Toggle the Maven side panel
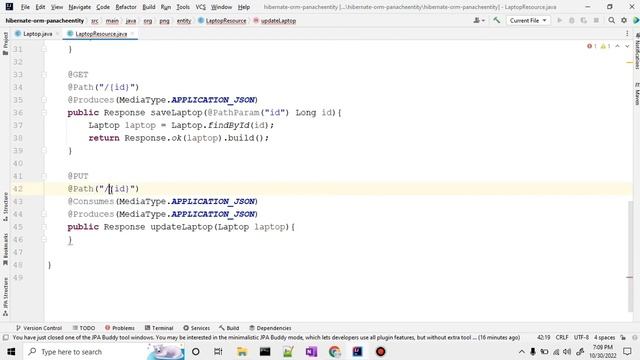The image size is (640, 360). click(x=637, y=93)
